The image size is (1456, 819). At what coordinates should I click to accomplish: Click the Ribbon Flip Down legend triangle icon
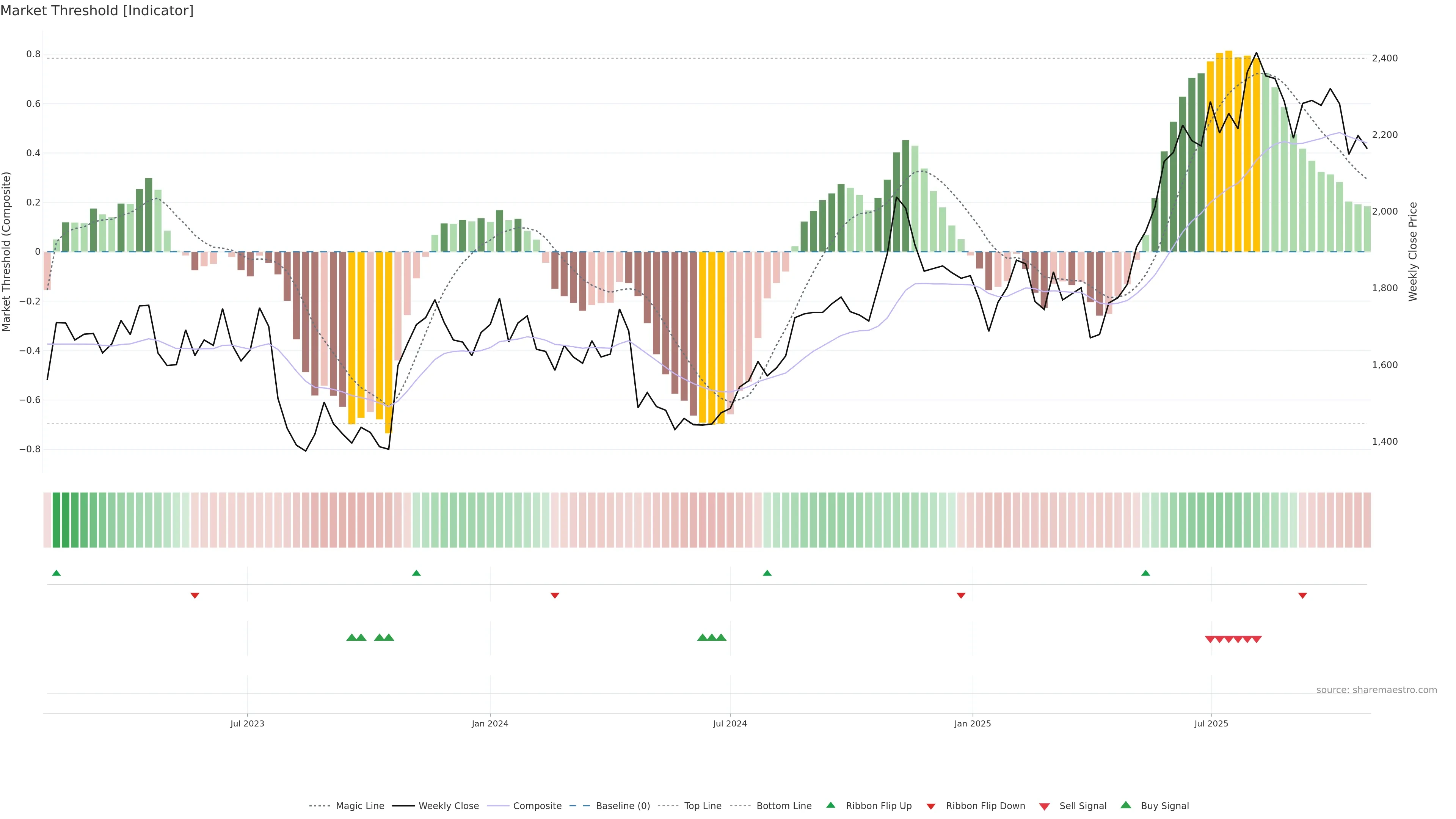930,806
